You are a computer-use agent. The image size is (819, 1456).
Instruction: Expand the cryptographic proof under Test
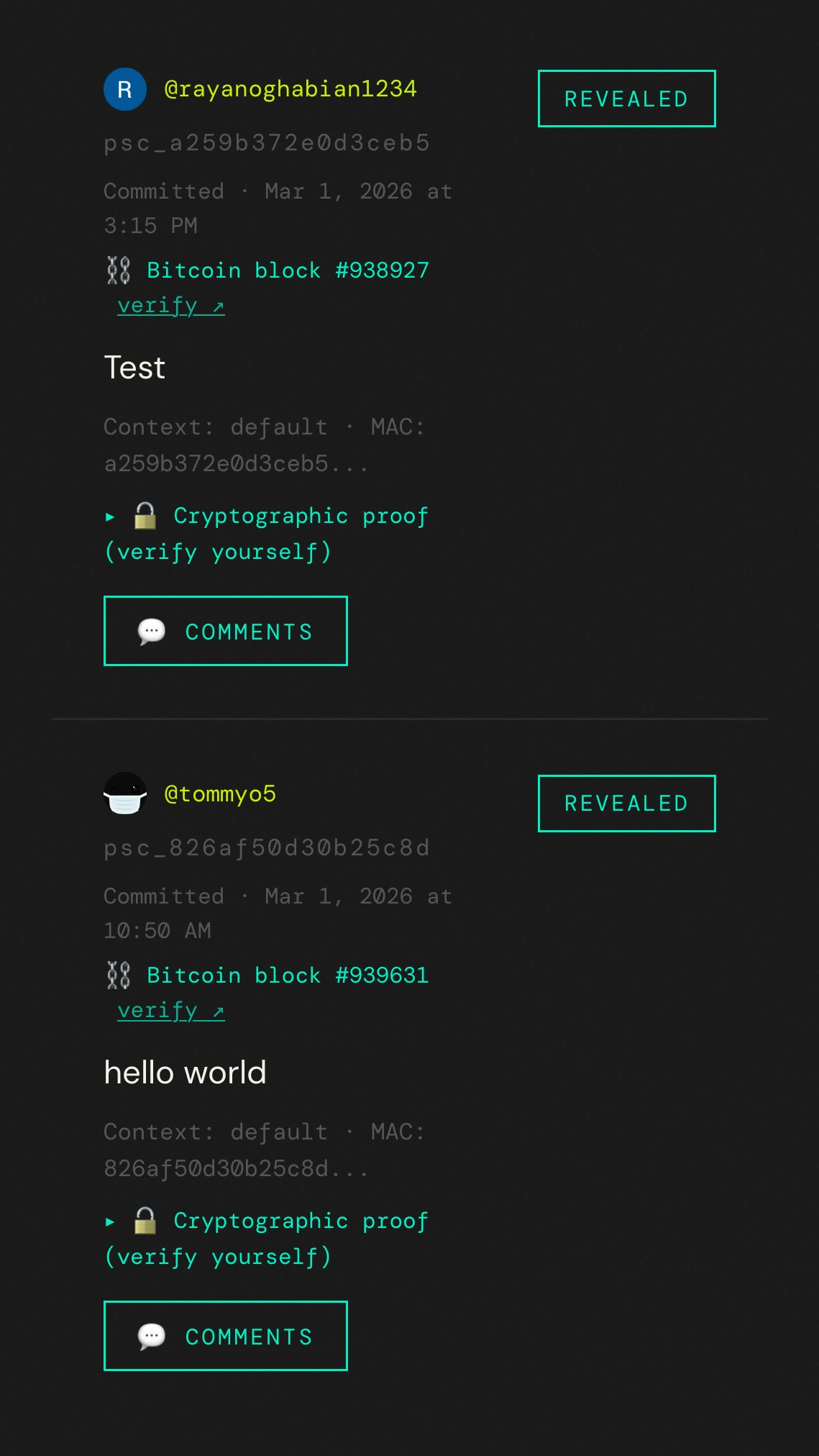tap(266, 532)
